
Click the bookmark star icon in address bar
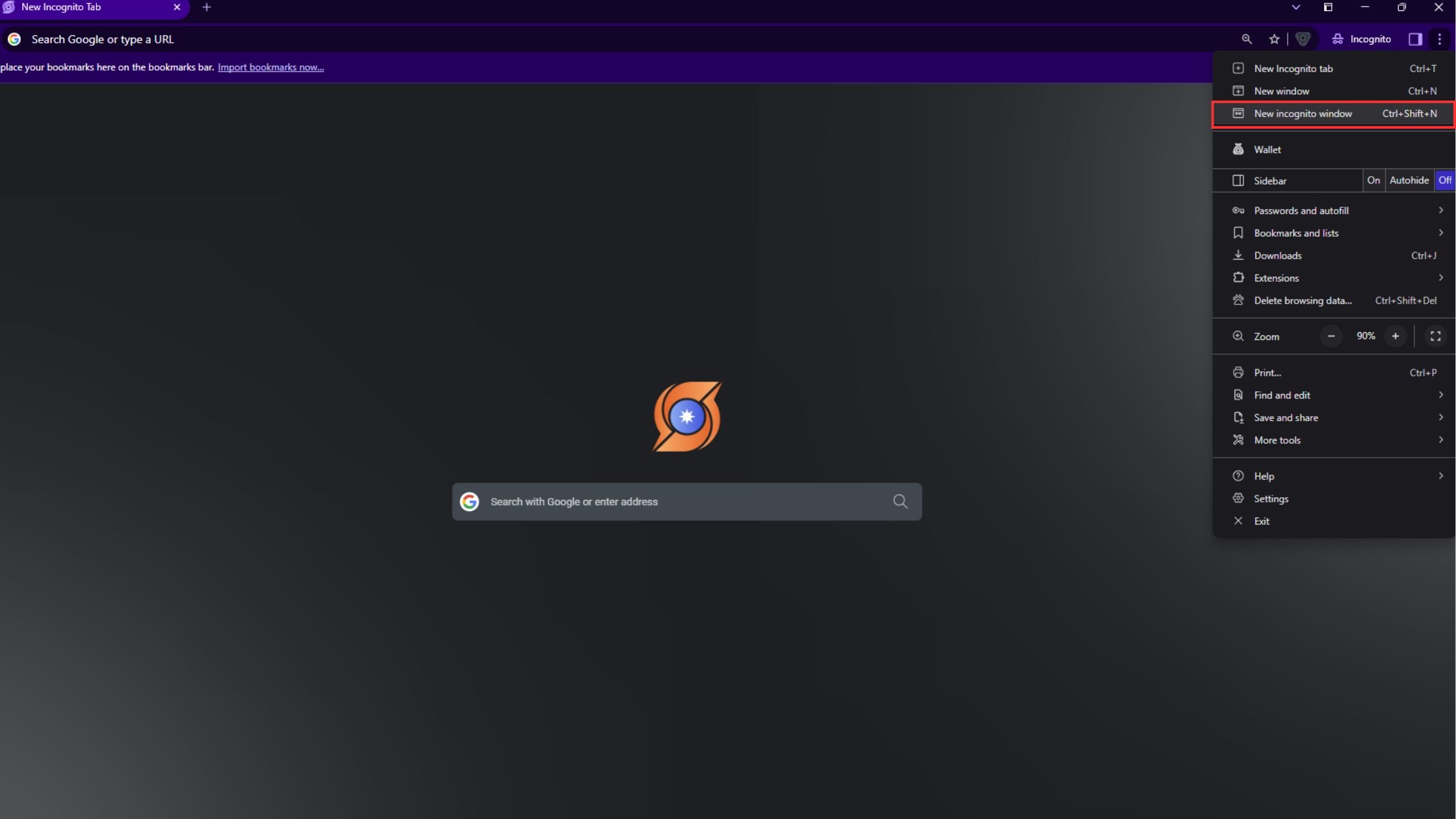(x=1274, y=39)
